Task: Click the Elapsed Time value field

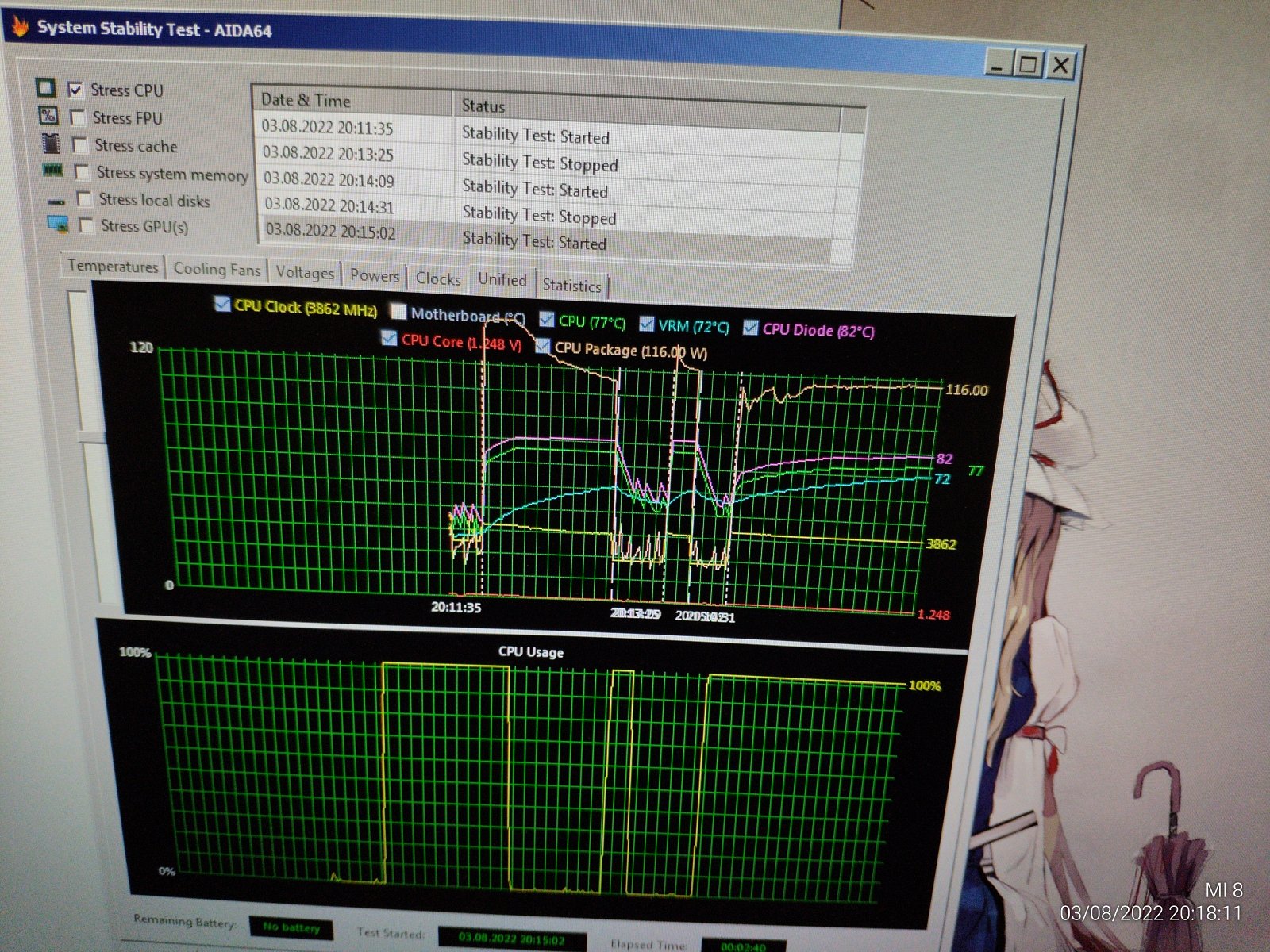Action: [744, 946]
